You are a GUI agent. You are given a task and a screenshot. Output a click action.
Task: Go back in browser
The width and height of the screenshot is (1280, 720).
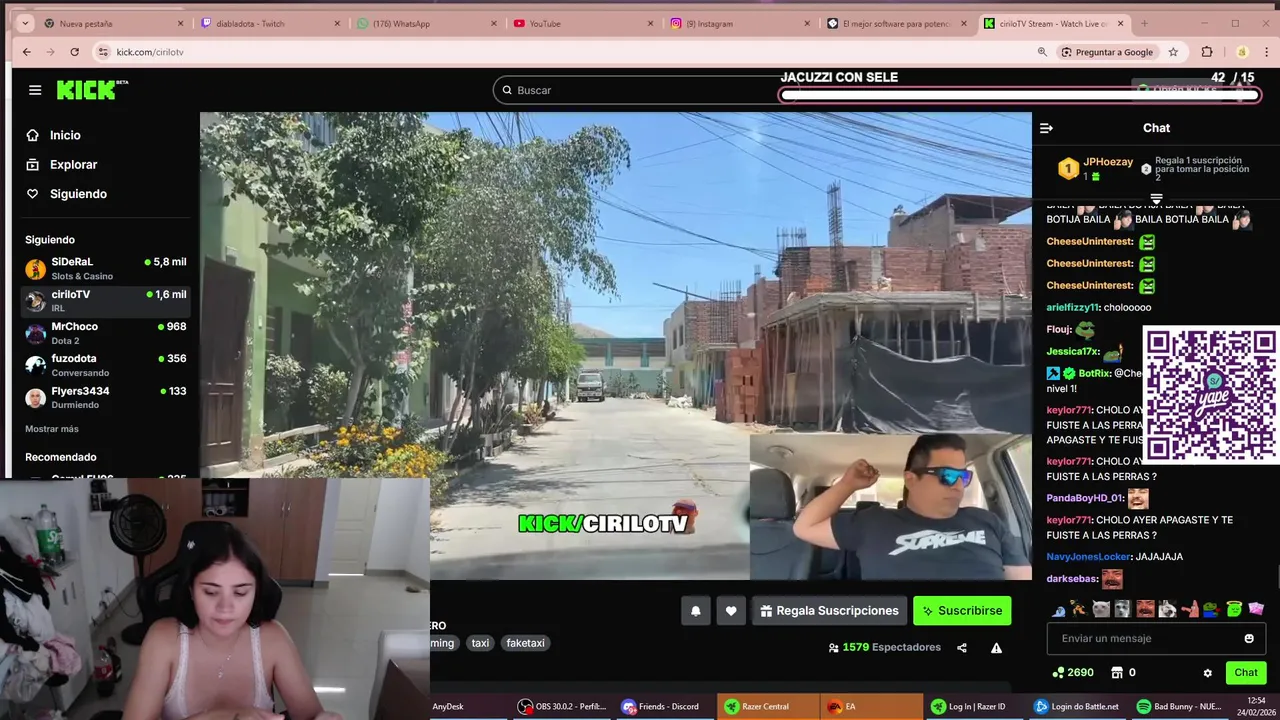coord(27,52)
